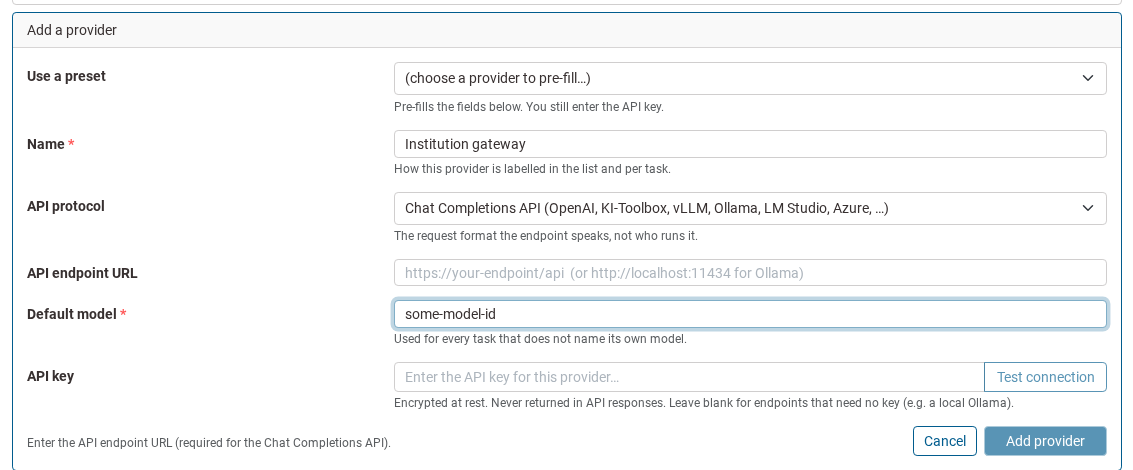This screenshot has width=1133, height=470.
Task: Click the Default model label
Action: [x=77, y=314]
